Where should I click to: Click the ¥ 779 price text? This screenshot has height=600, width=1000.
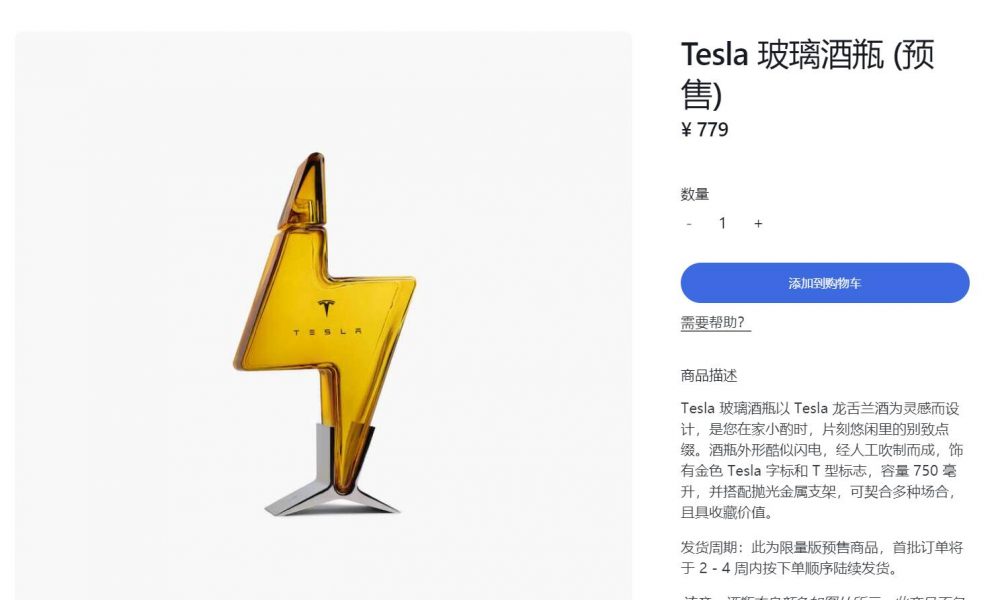point(705,130)
